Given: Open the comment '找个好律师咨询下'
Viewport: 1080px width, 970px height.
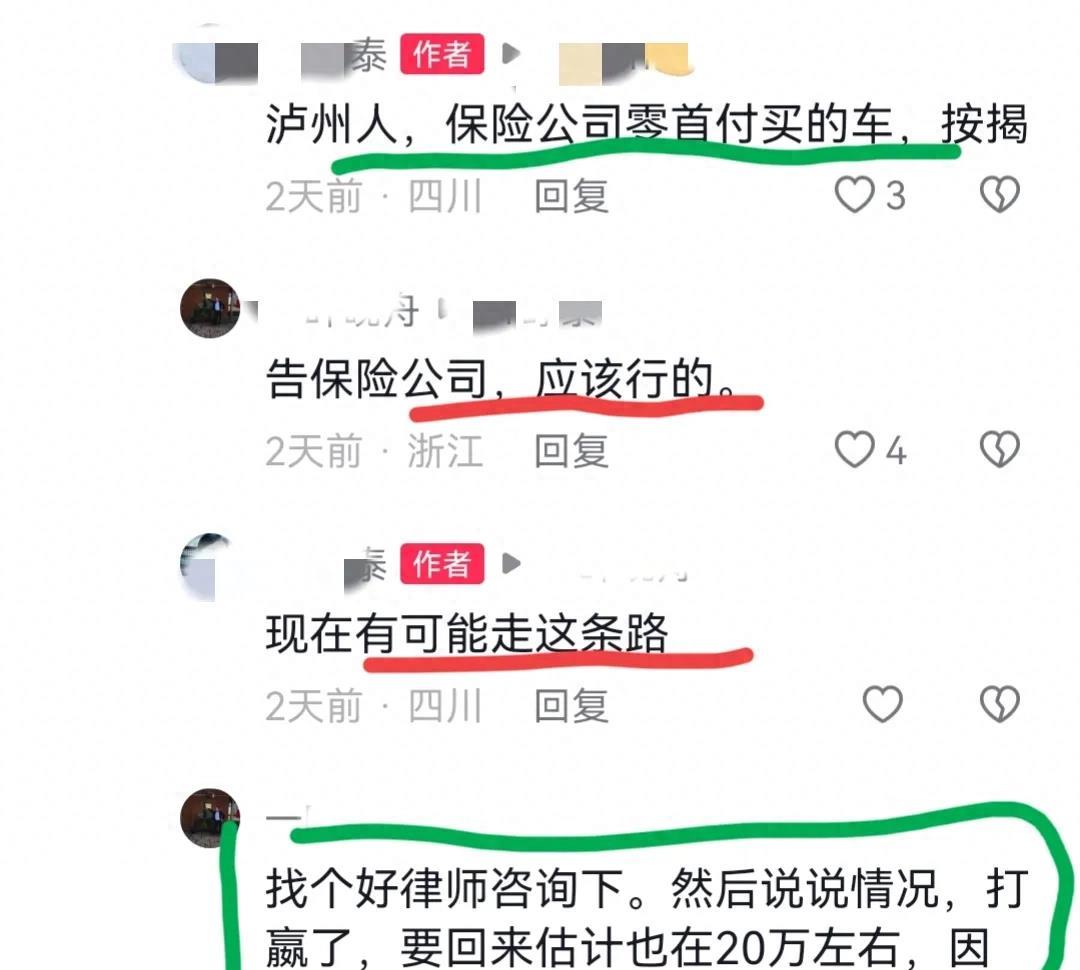Looking at the screenshot, I should (x=646, y=918).
